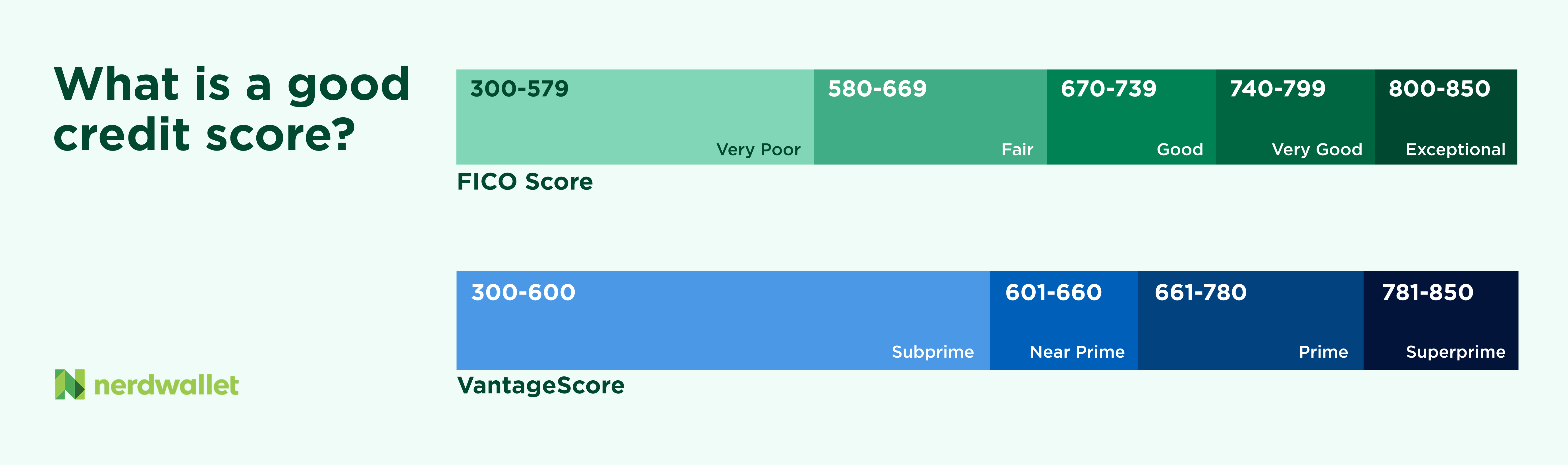Click the "Exceptional" rating text
The height and width of the screenshot is (465, 1568).
(x=1455, y=150)
